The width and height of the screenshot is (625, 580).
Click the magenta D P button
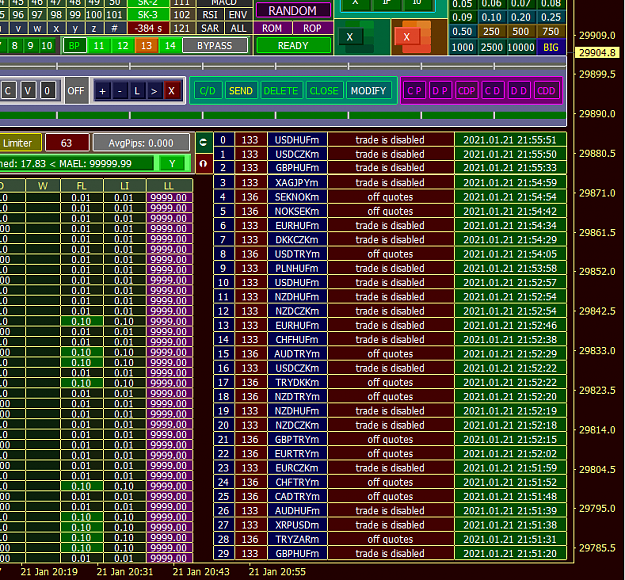point(440,91)
